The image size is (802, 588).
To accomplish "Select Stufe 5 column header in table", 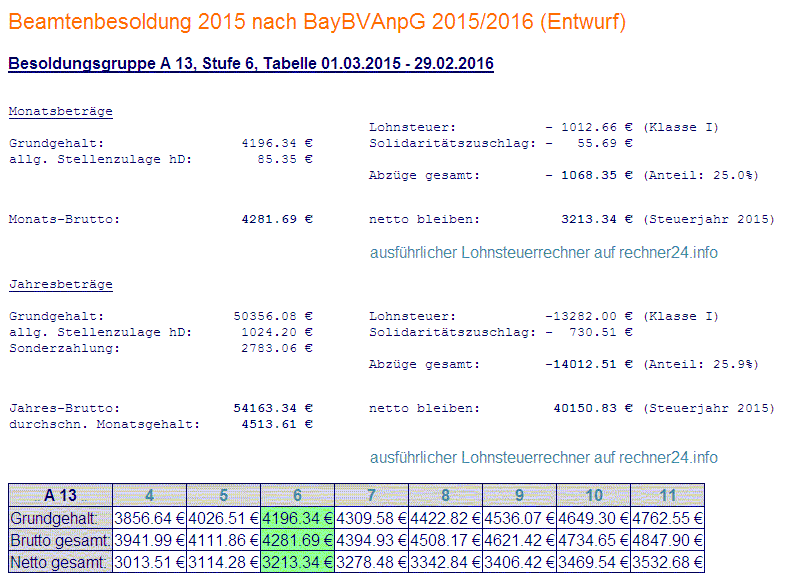I will [x=224, y=495].
